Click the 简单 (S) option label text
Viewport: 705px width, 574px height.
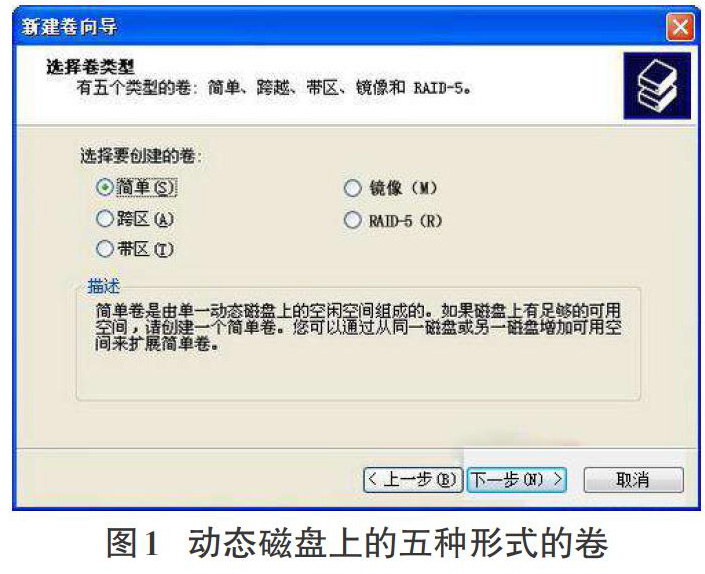click(146, 187)
